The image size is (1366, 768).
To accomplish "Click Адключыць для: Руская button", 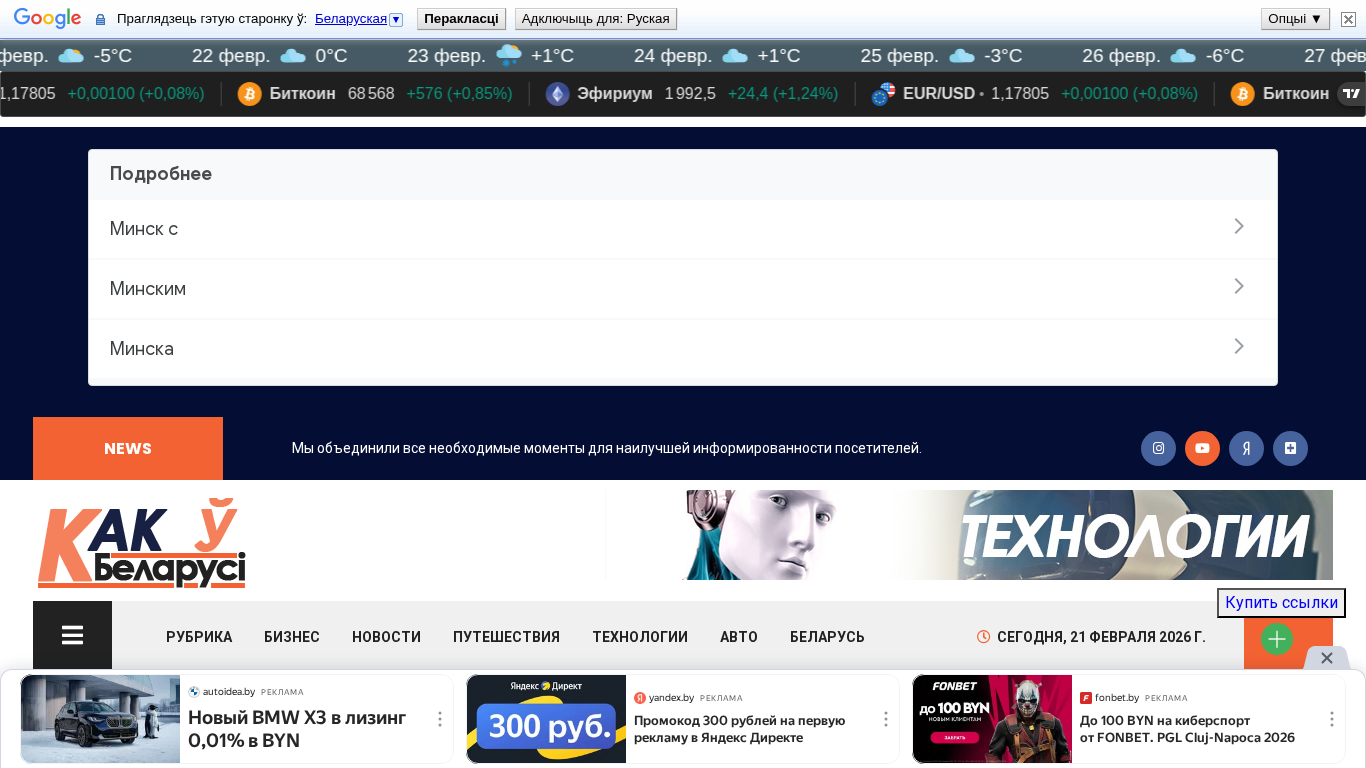I will 596,19.
